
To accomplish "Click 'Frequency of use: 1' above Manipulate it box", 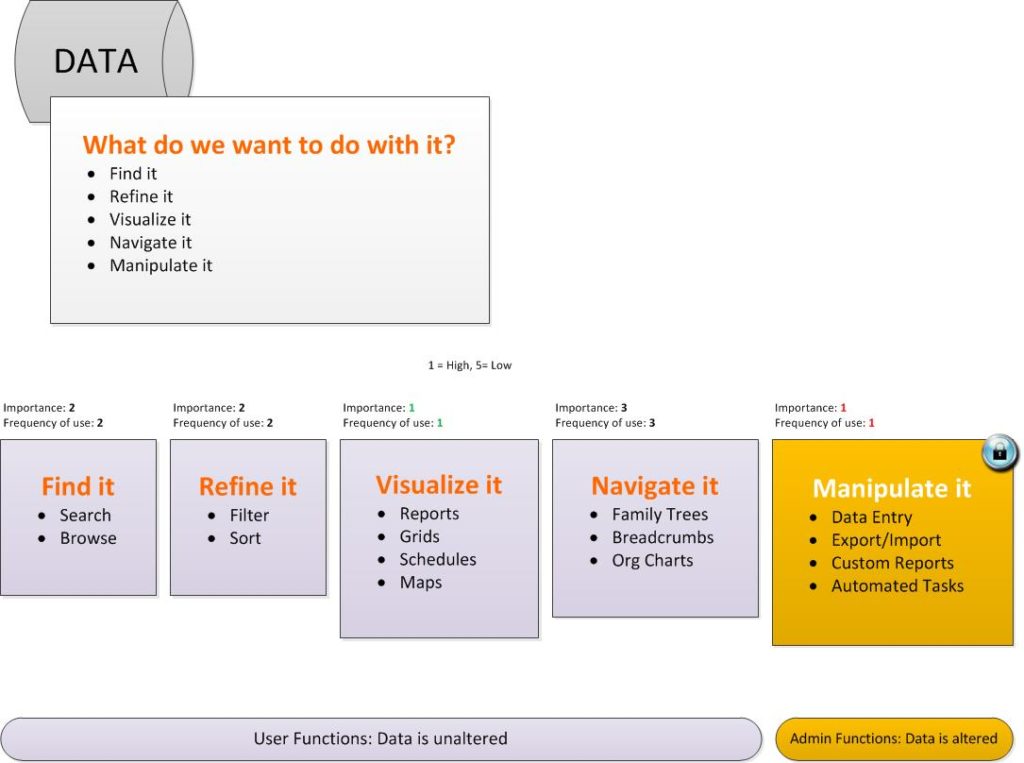I will (x=824, y=423).
